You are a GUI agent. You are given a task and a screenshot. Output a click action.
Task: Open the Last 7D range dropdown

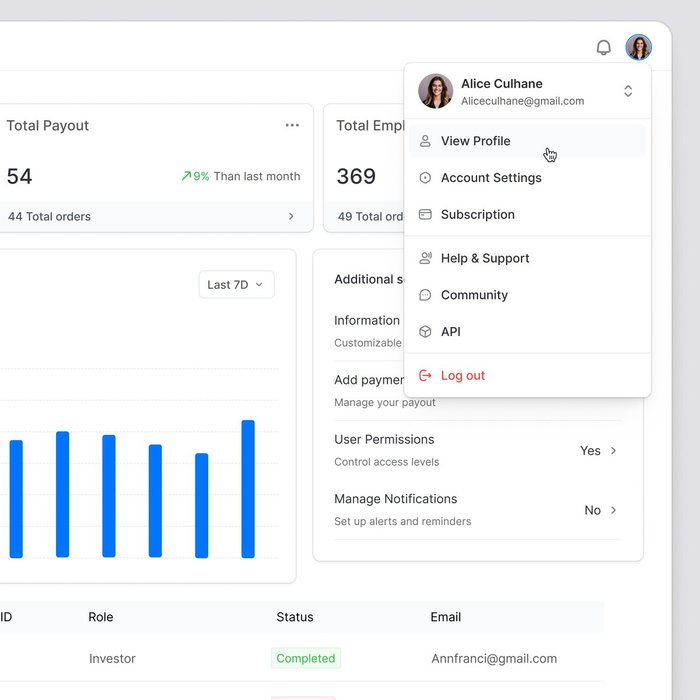tap(236, 285)
